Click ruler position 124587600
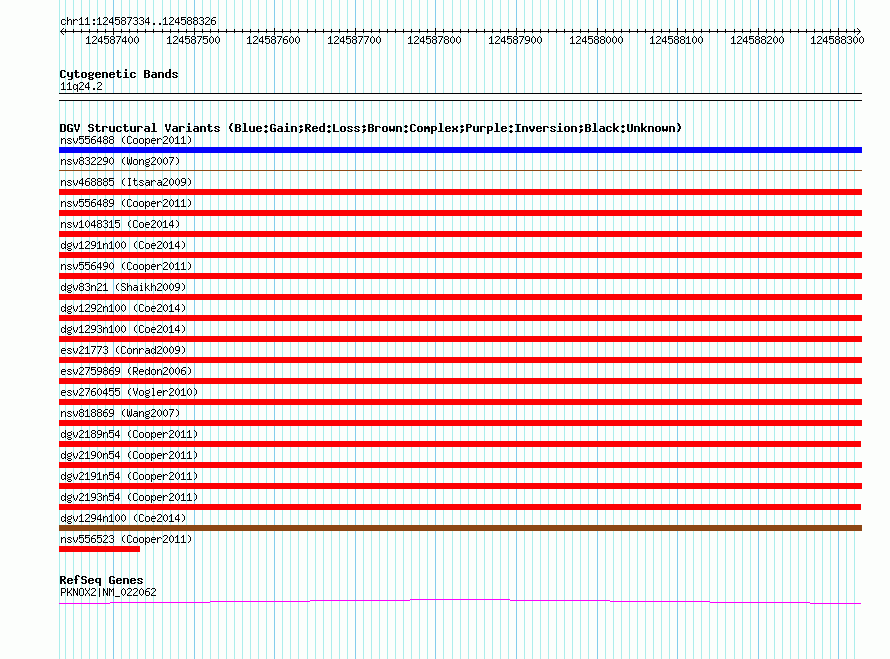Image resolution: width=890 pixels, height=659 pixels. click(x=273, y=40)
